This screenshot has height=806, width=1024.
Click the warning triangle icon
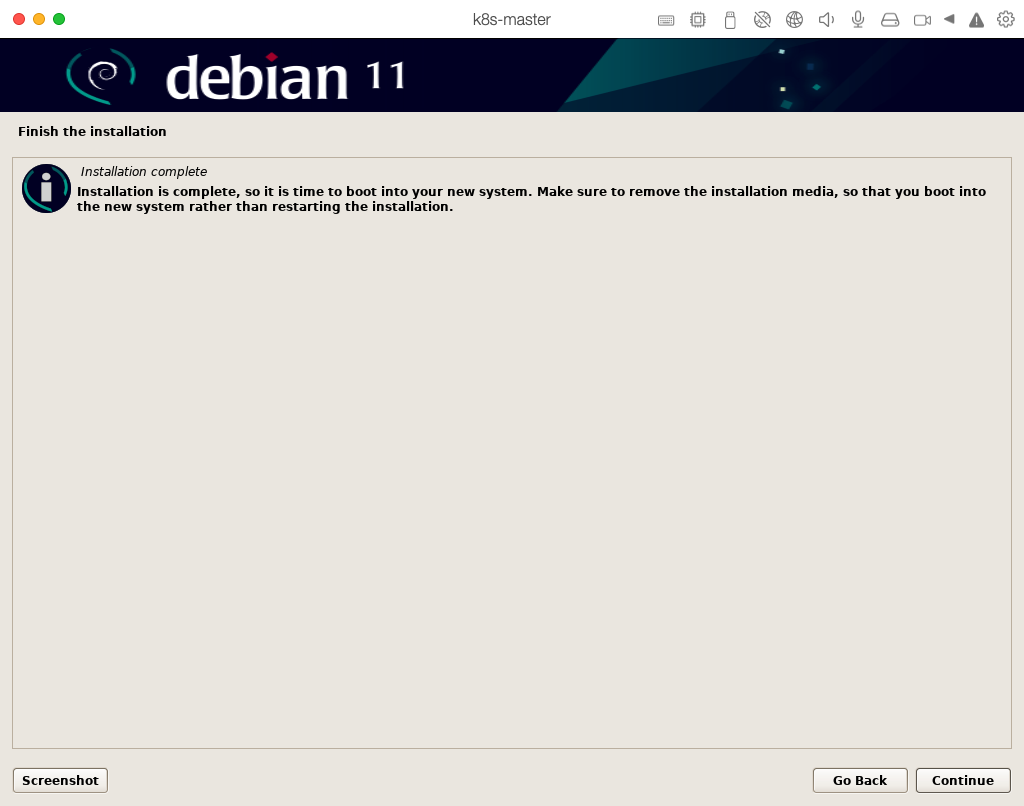976,20
